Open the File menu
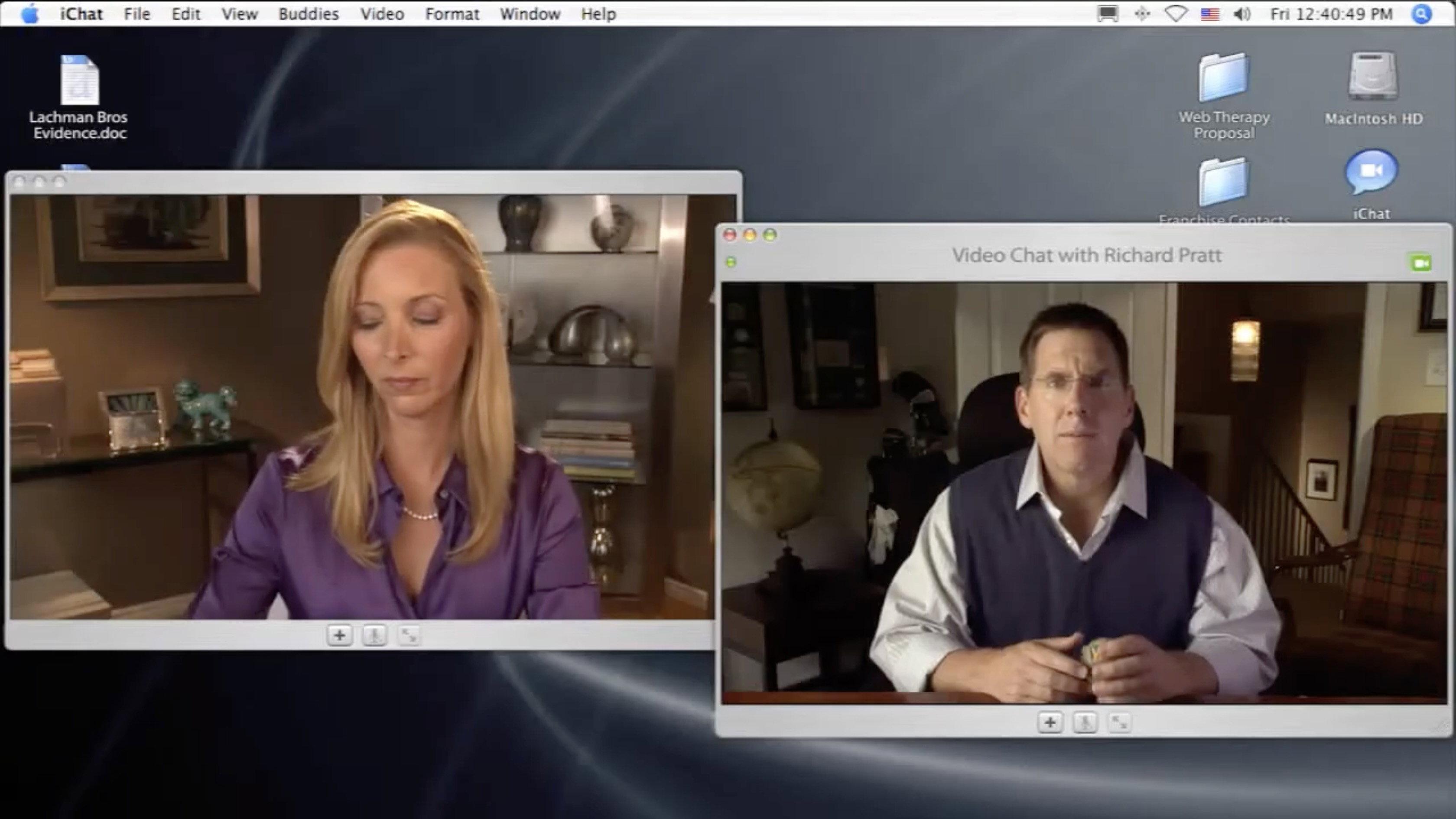The height and width of the screenshot is (819, 1456). pyautogui.click(x=137, y=13)
